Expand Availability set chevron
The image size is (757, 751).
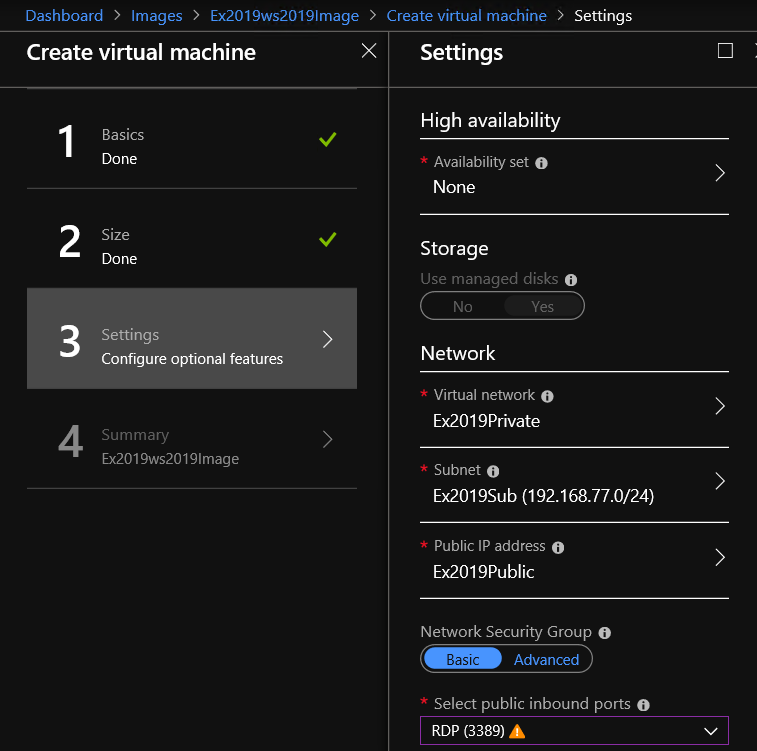click(720, 173)
